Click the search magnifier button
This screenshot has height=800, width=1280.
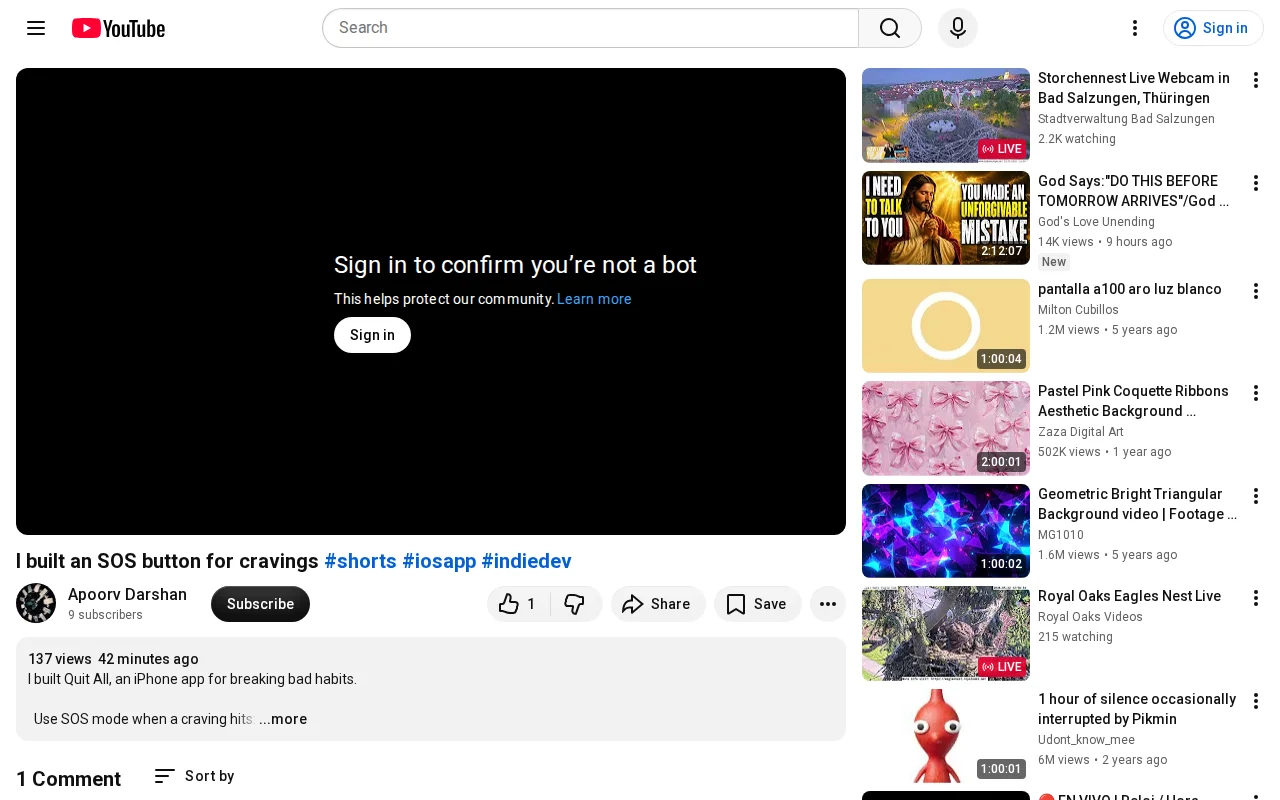pyautogui.click(x=890, y=28)
